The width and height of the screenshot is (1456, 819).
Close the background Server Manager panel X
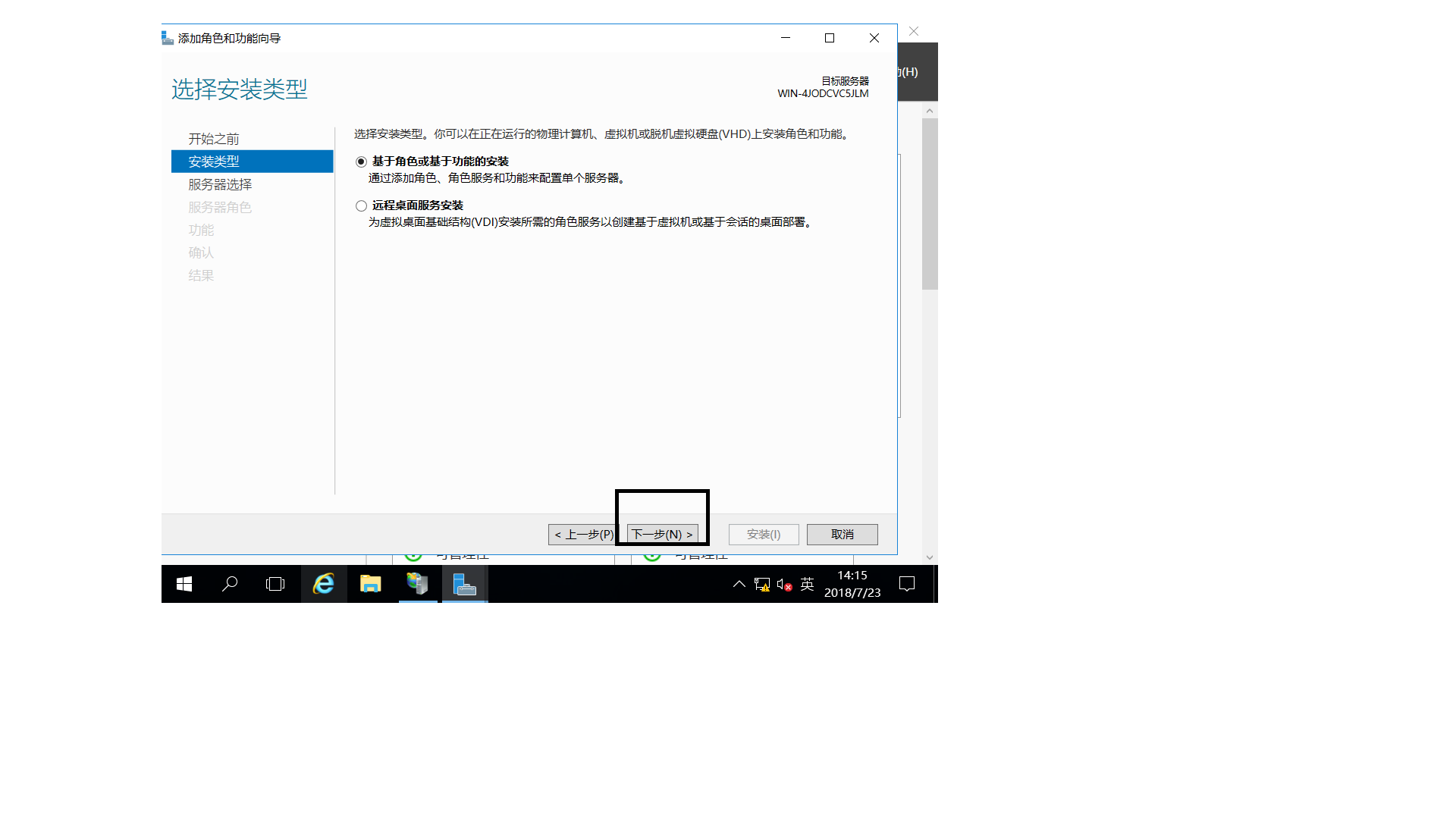[x=914, y=31]
